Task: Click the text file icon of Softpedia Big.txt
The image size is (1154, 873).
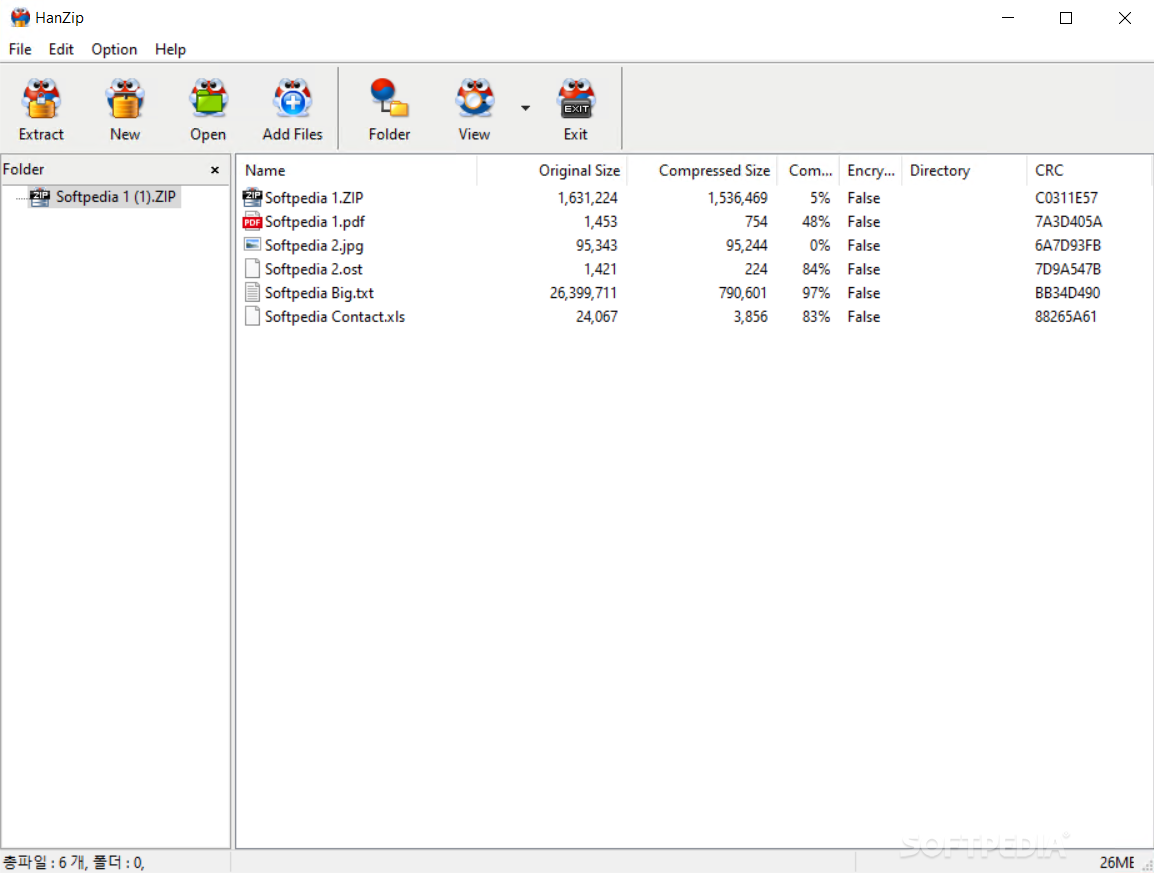Action: coord(252,292)
